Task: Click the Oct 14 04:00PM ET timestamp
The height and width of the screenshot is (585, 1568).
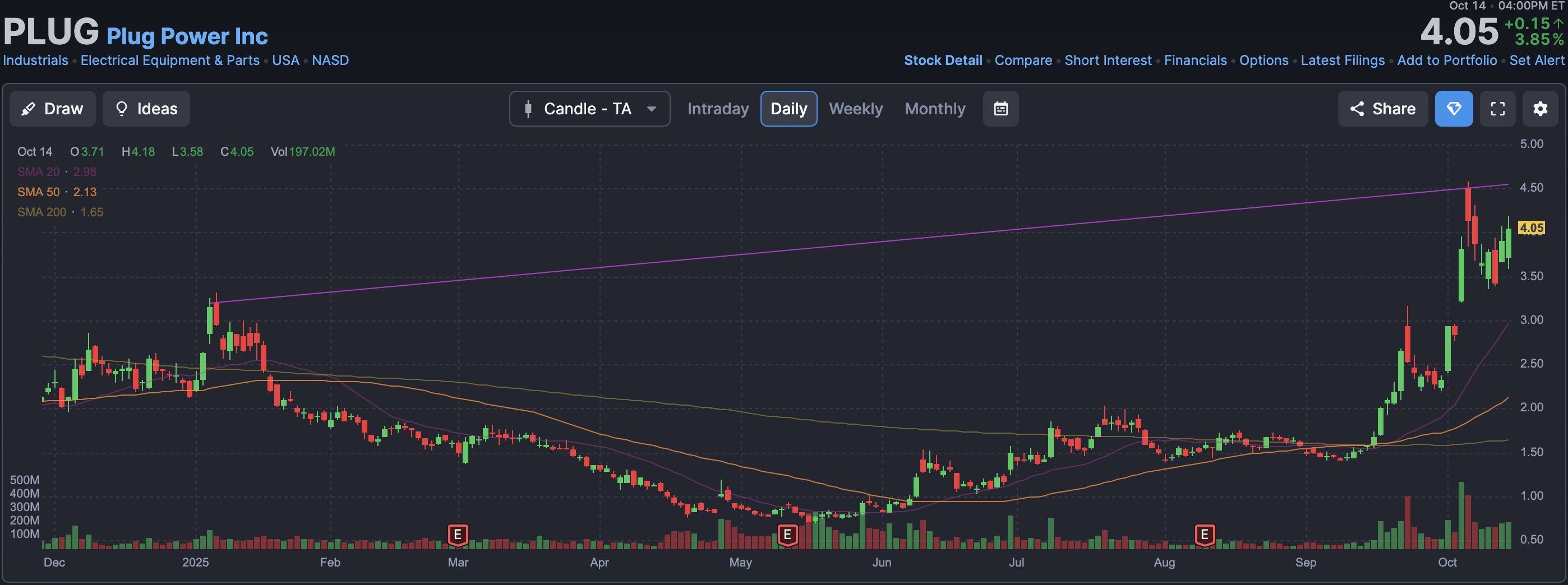Action: coord(1506,6)
